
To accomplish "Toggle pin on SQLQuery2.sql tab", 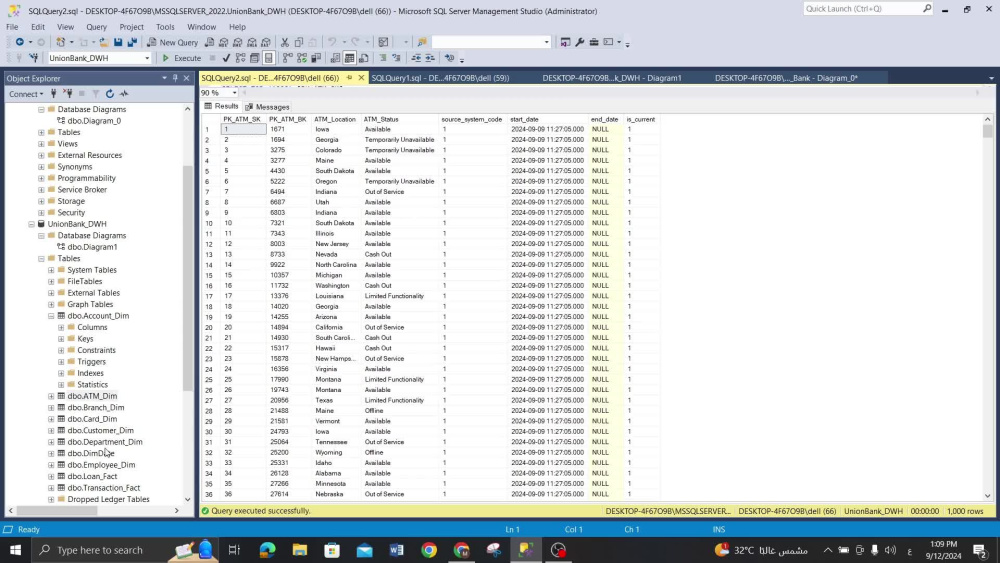I will [349, 78].
